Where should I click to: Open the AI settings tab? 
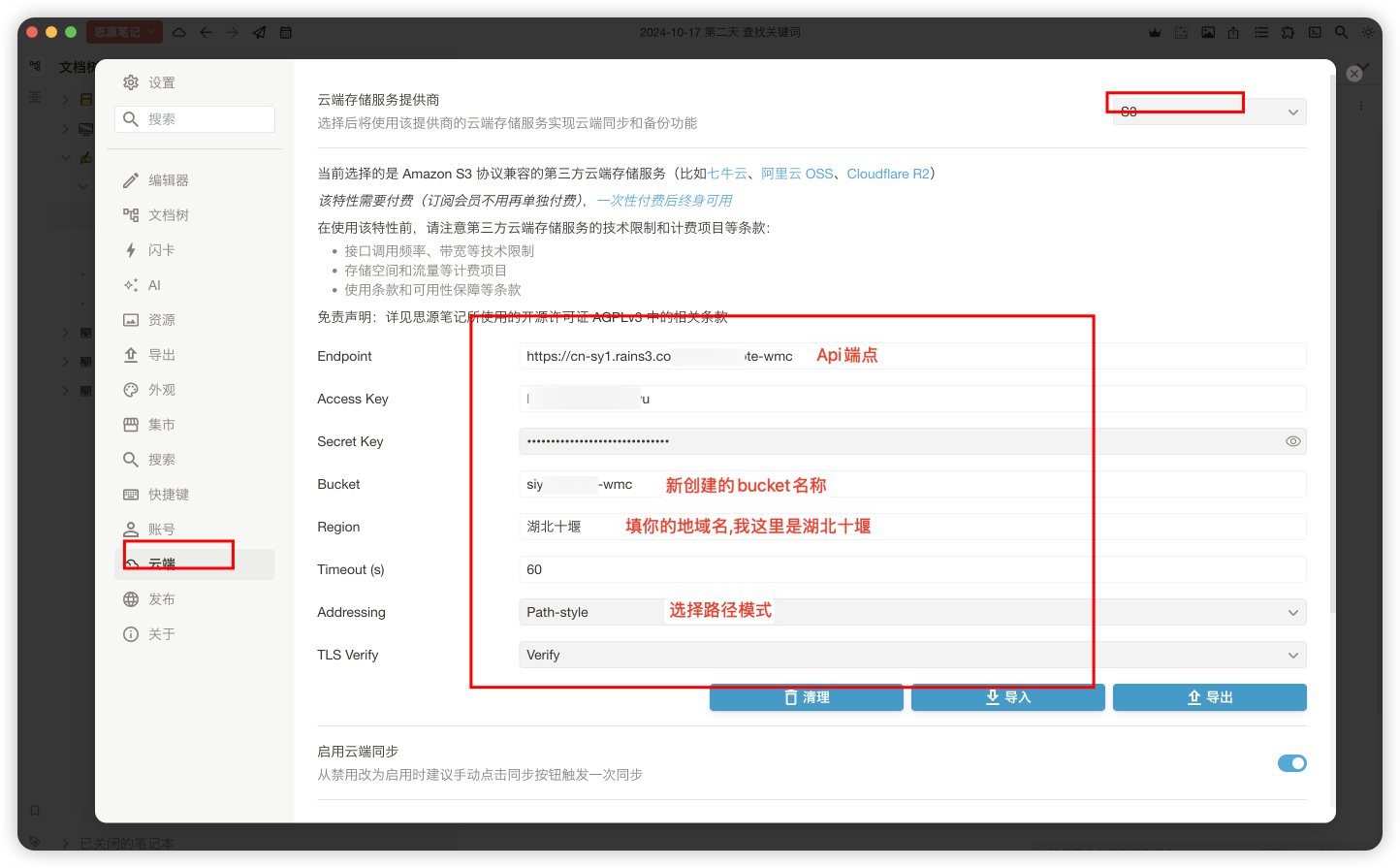(195, 285)
